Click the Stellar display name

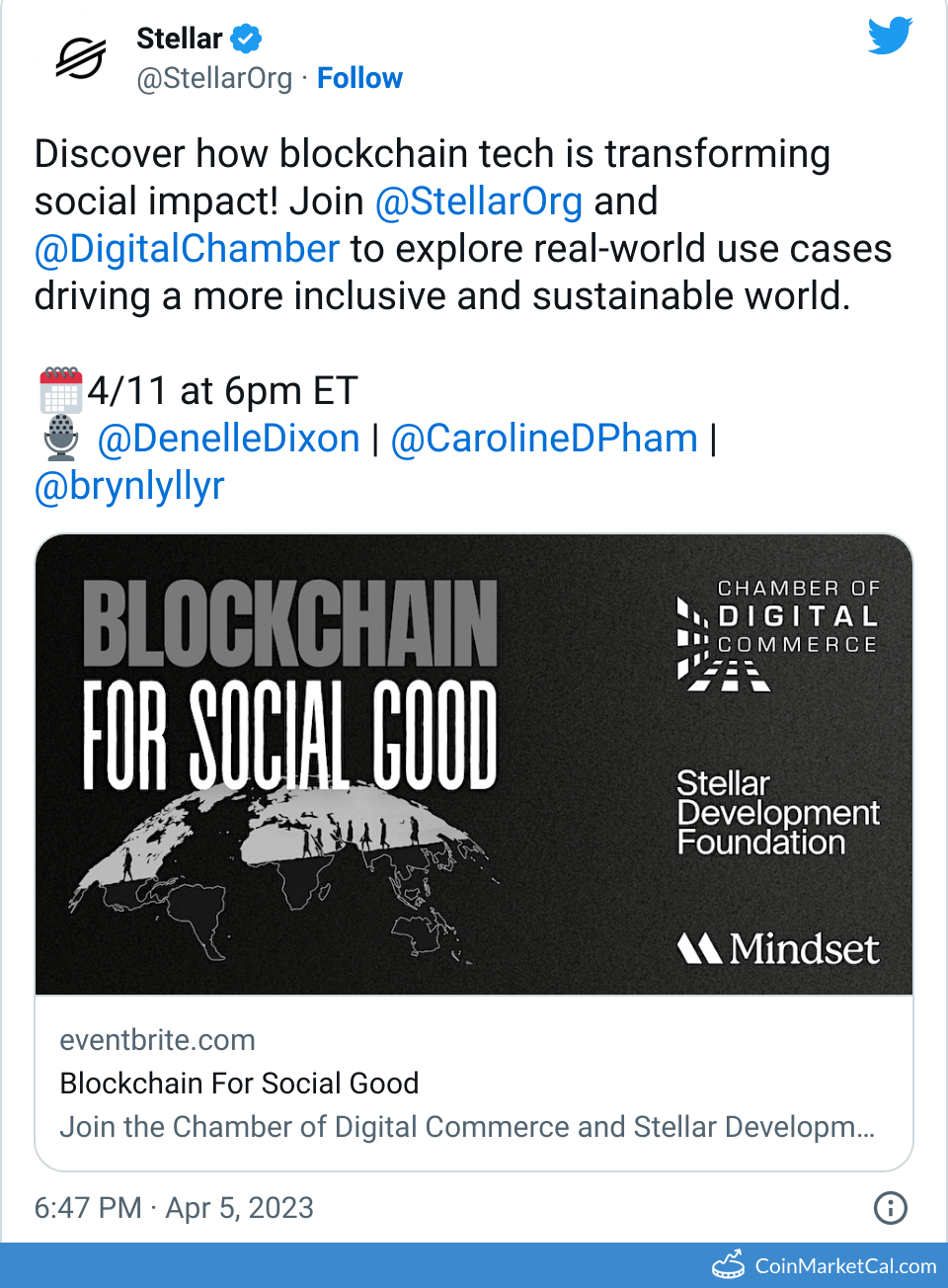pyautogui.click(x=179, y=39)
